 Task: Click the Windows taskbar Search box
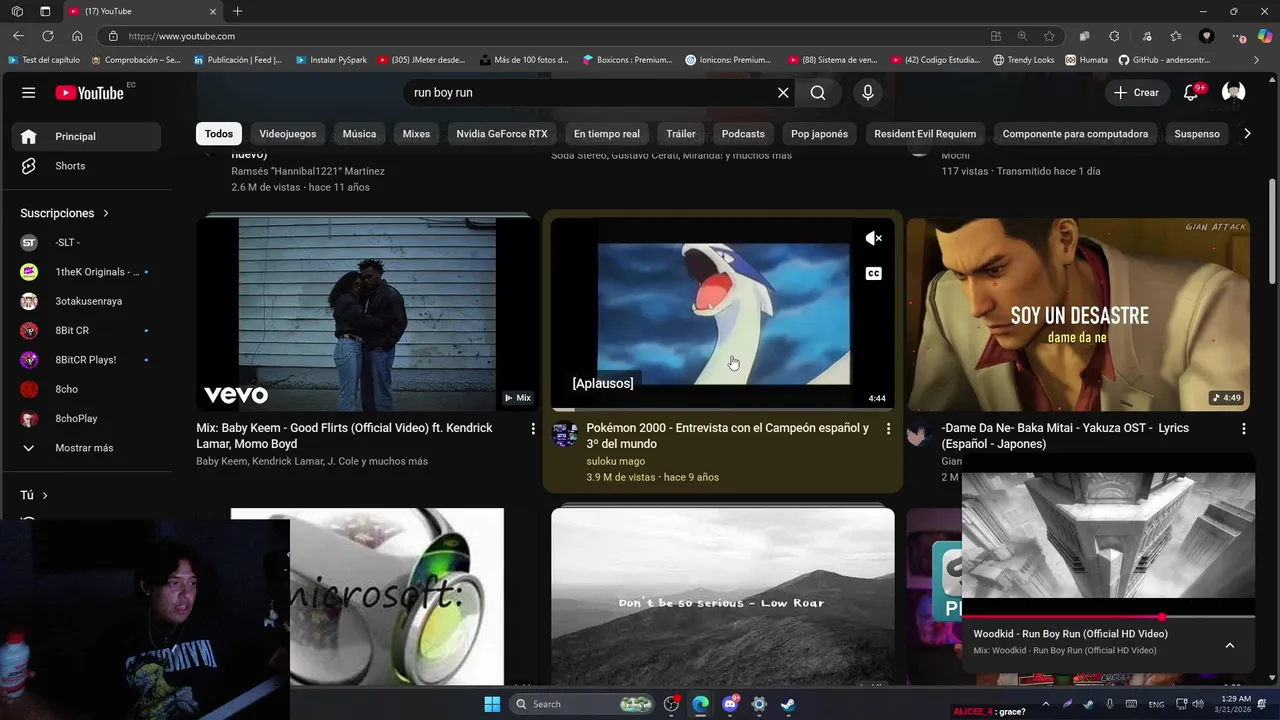(x=584, y=704)
